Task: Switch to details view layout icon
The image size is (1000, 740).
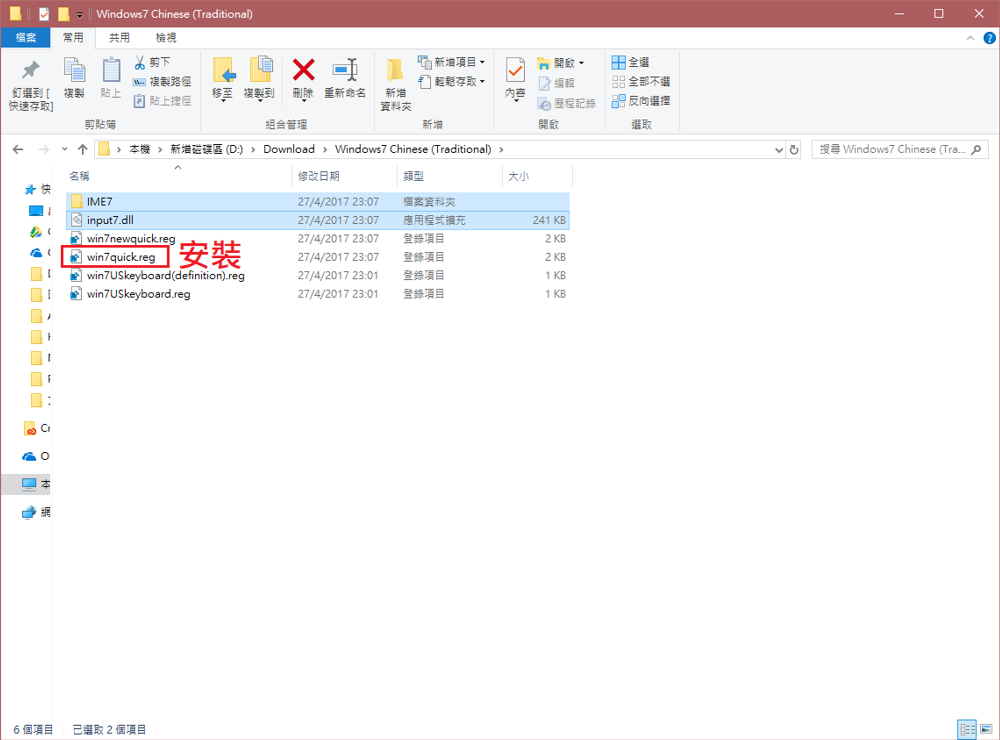Action: (967, 729)
